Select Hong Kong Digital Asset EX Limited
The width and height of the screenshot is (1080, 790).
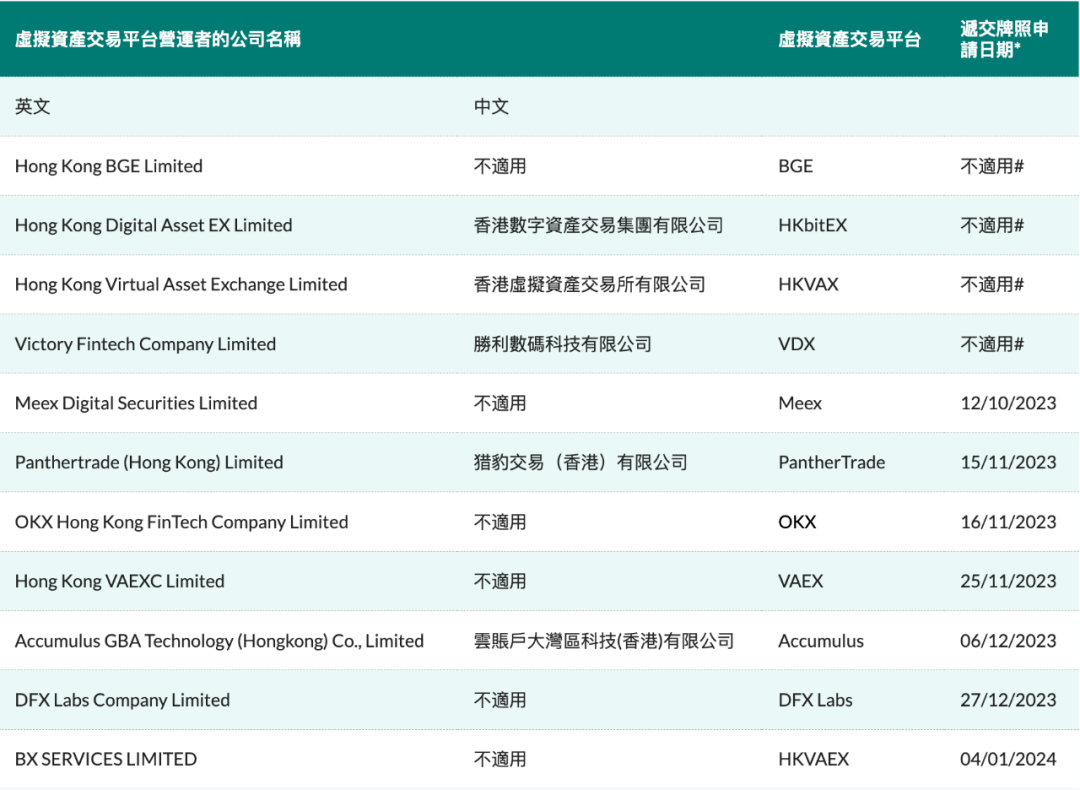click(154, 225)
